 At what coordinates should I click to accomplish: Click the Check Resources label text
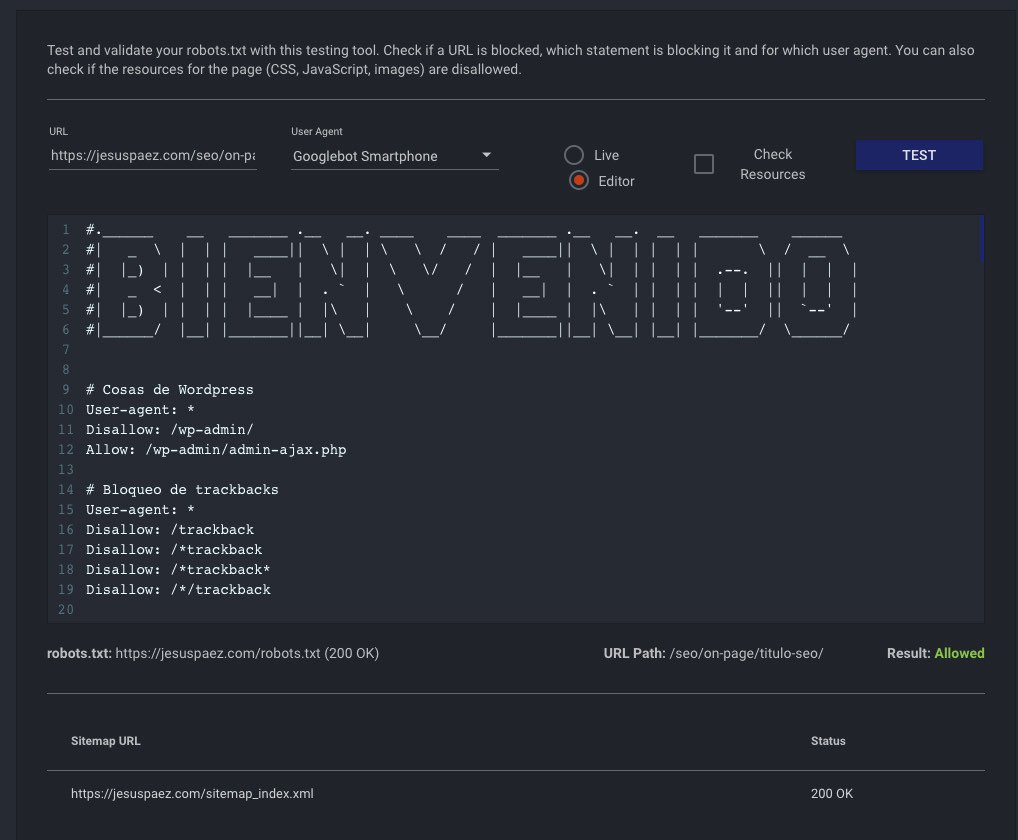(x=773, y=164)
